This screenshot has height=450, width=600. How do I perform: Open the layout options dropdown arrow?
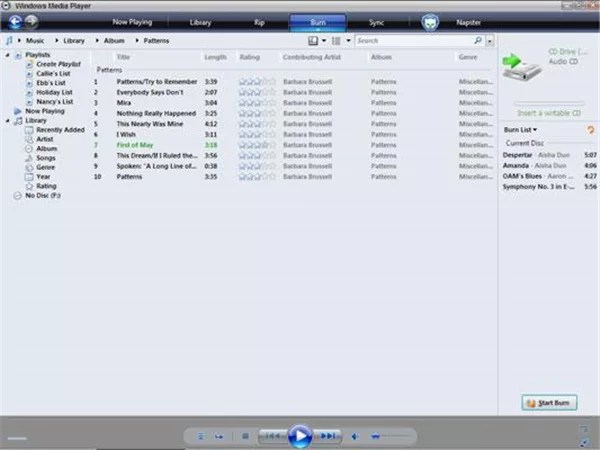tap(324, 40)
